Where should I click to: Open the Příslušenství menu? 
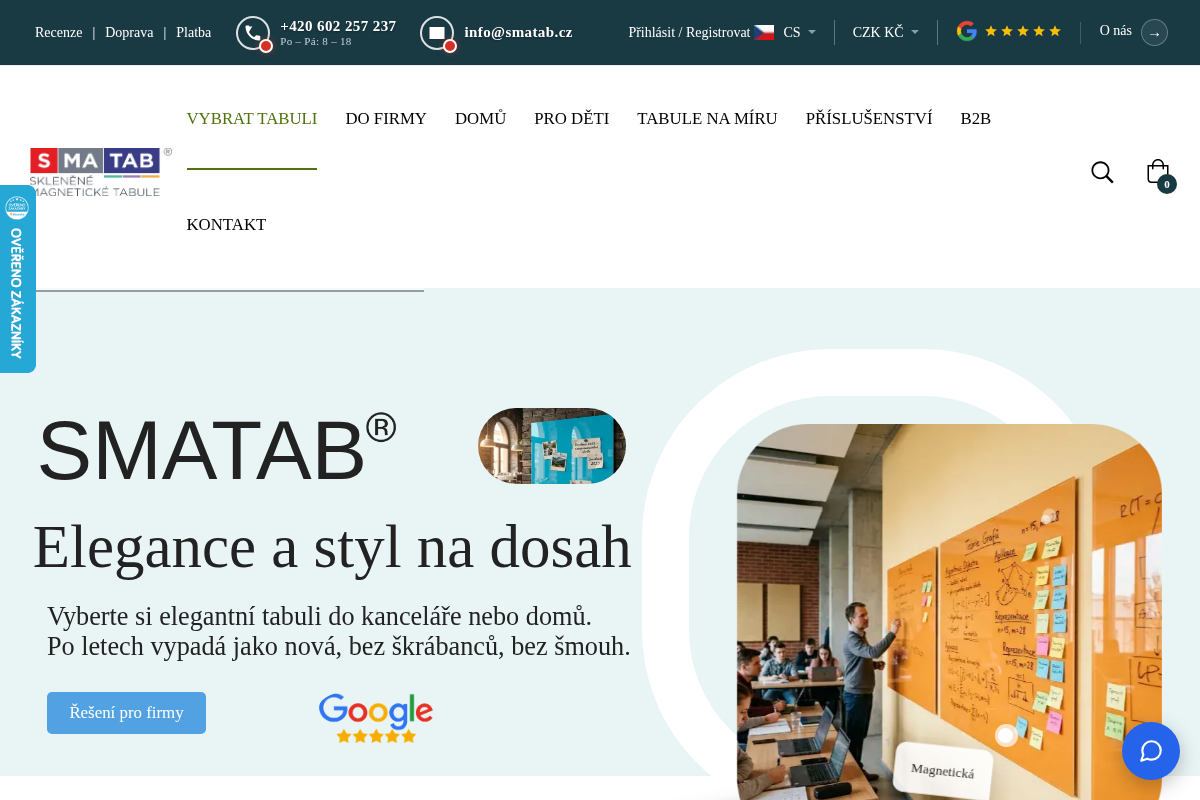tap(869, 118)
